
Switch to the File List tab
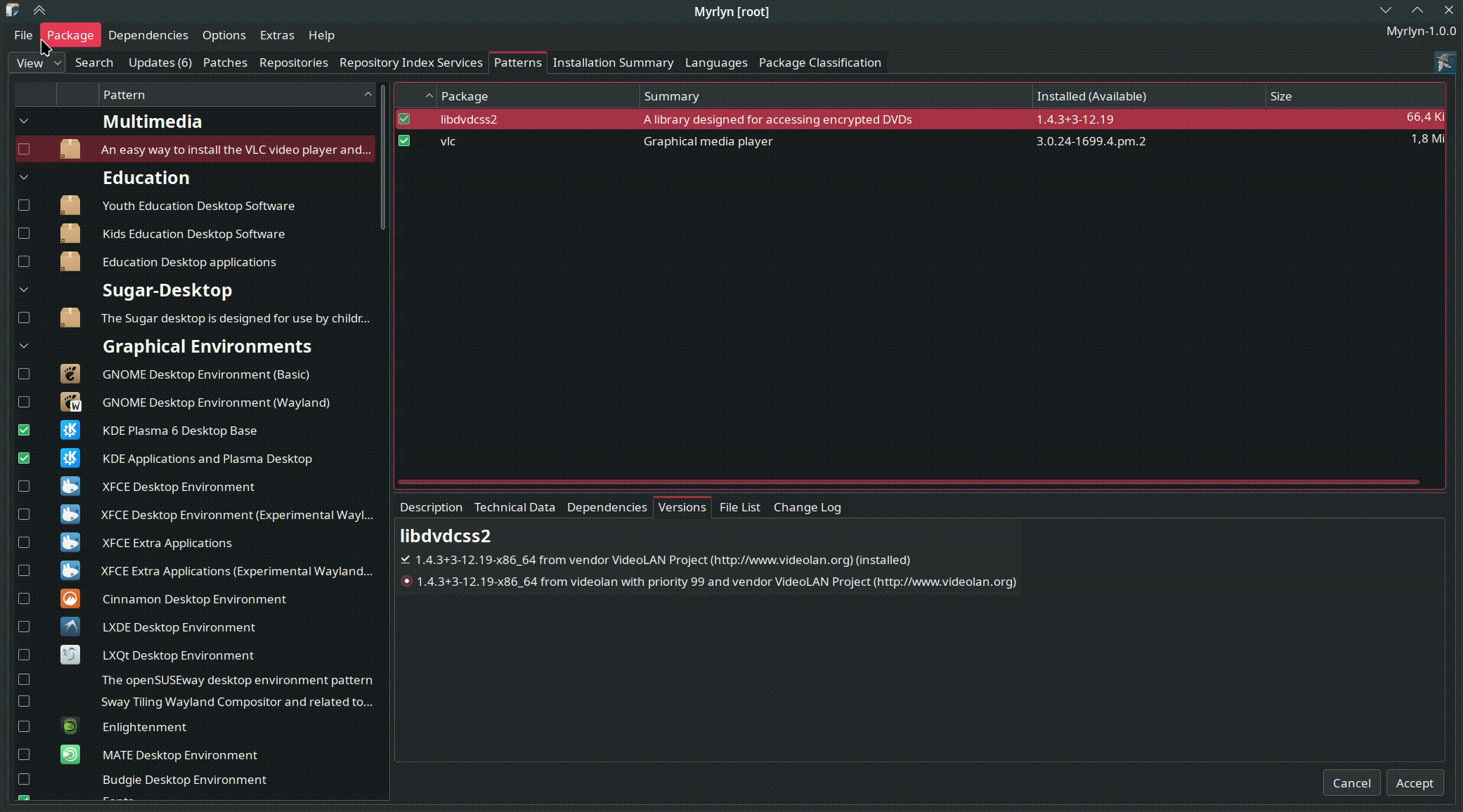pos(740,507)
